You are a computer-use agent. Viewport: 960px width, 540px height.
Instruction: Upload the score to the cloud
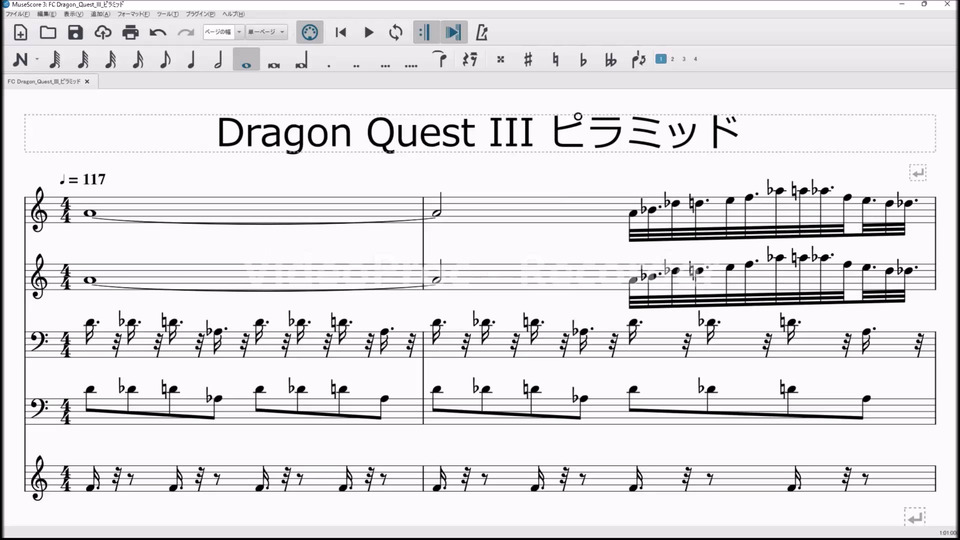(x=102, y=32)
